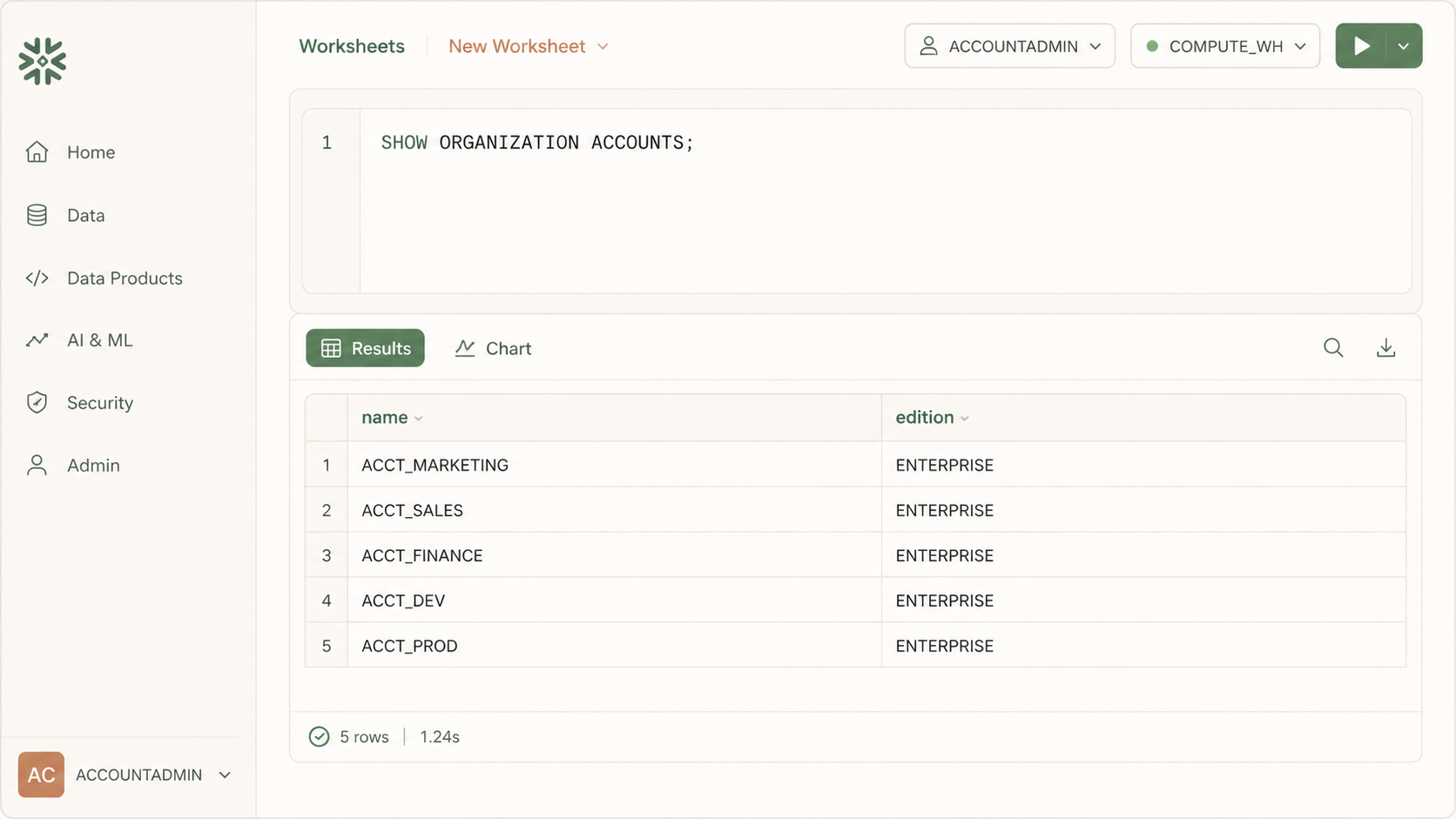Image resolution: width=1456 pixels, height=819 pixels.
Task: Search the query results
Action: tap(1332, 348)
